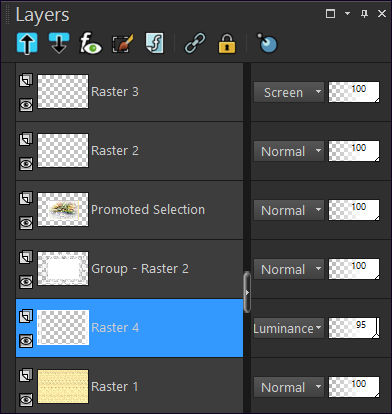
Task: Click the edit selection brush icon
Action: pyautogui.click(x=123, y=43)
